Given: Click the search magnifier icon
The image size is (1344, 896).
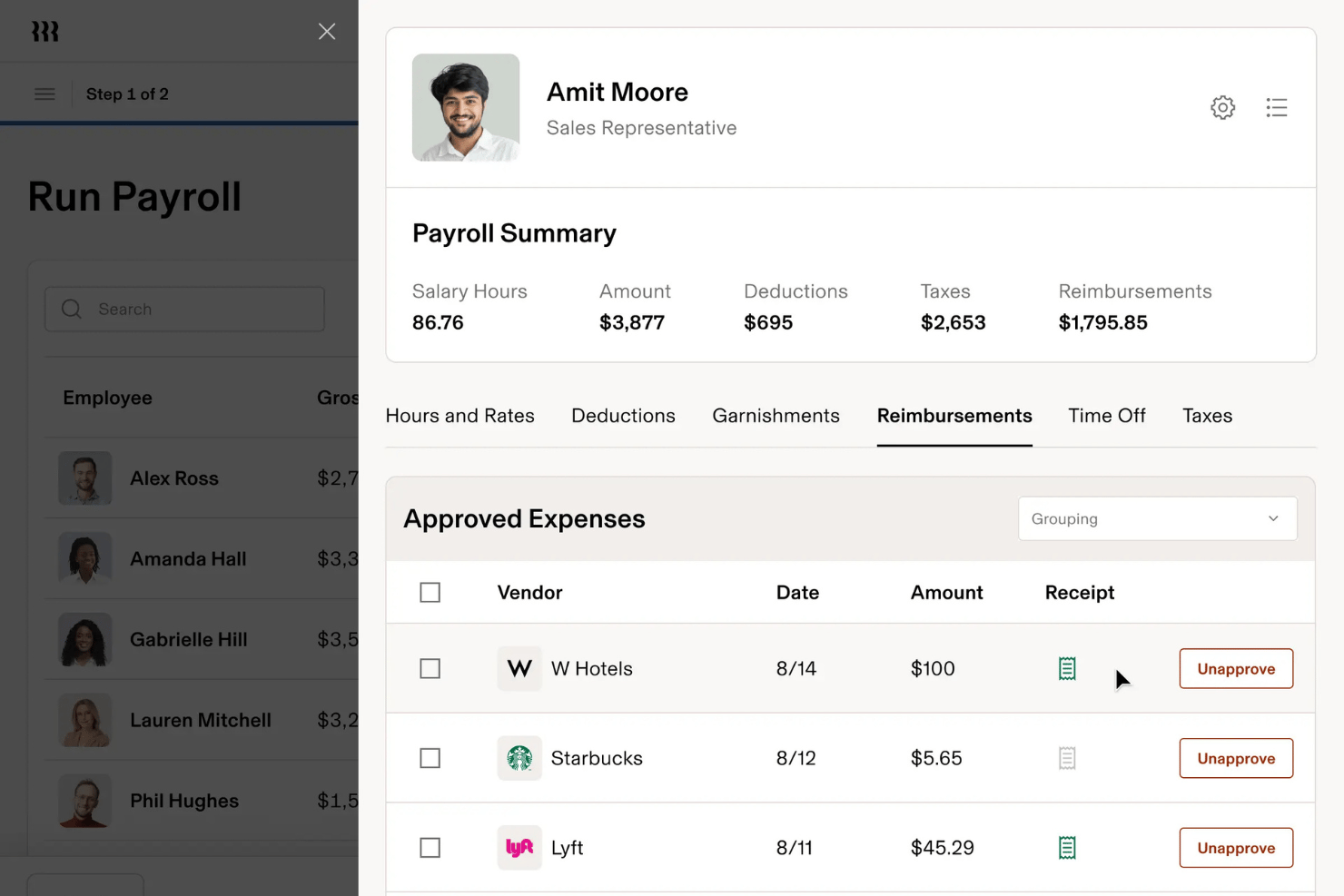Looking at the screenshot, I should [x=72, y=309].
